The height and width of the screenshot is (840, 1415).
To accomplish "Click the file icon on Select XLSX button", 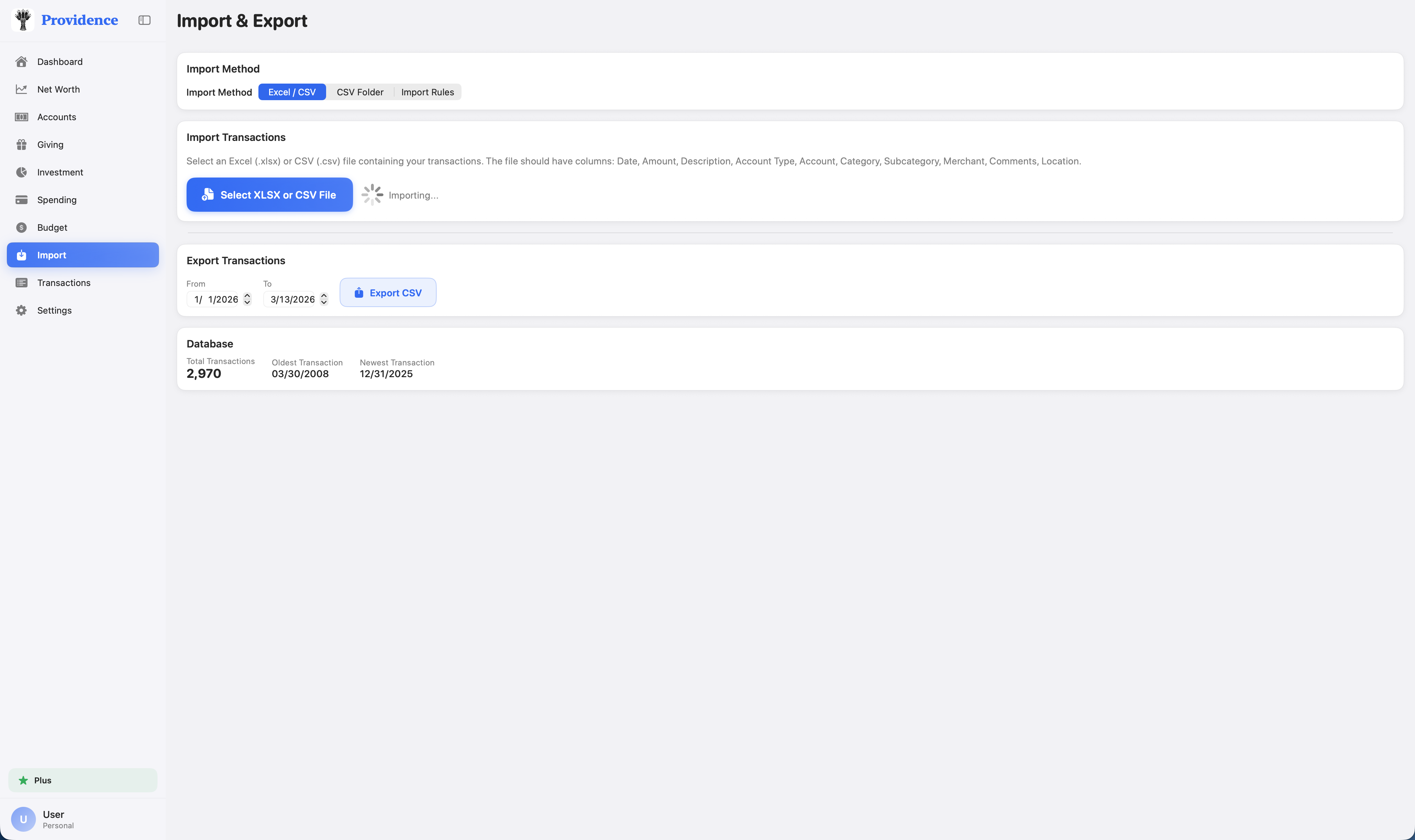I will (x=208, y=195).
